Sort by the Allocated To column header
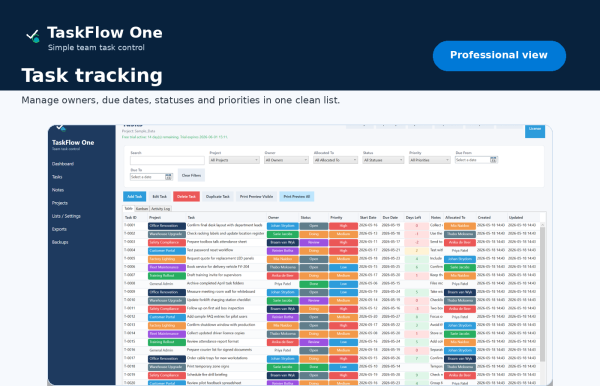The image size is (600, 386). [455, 217]
